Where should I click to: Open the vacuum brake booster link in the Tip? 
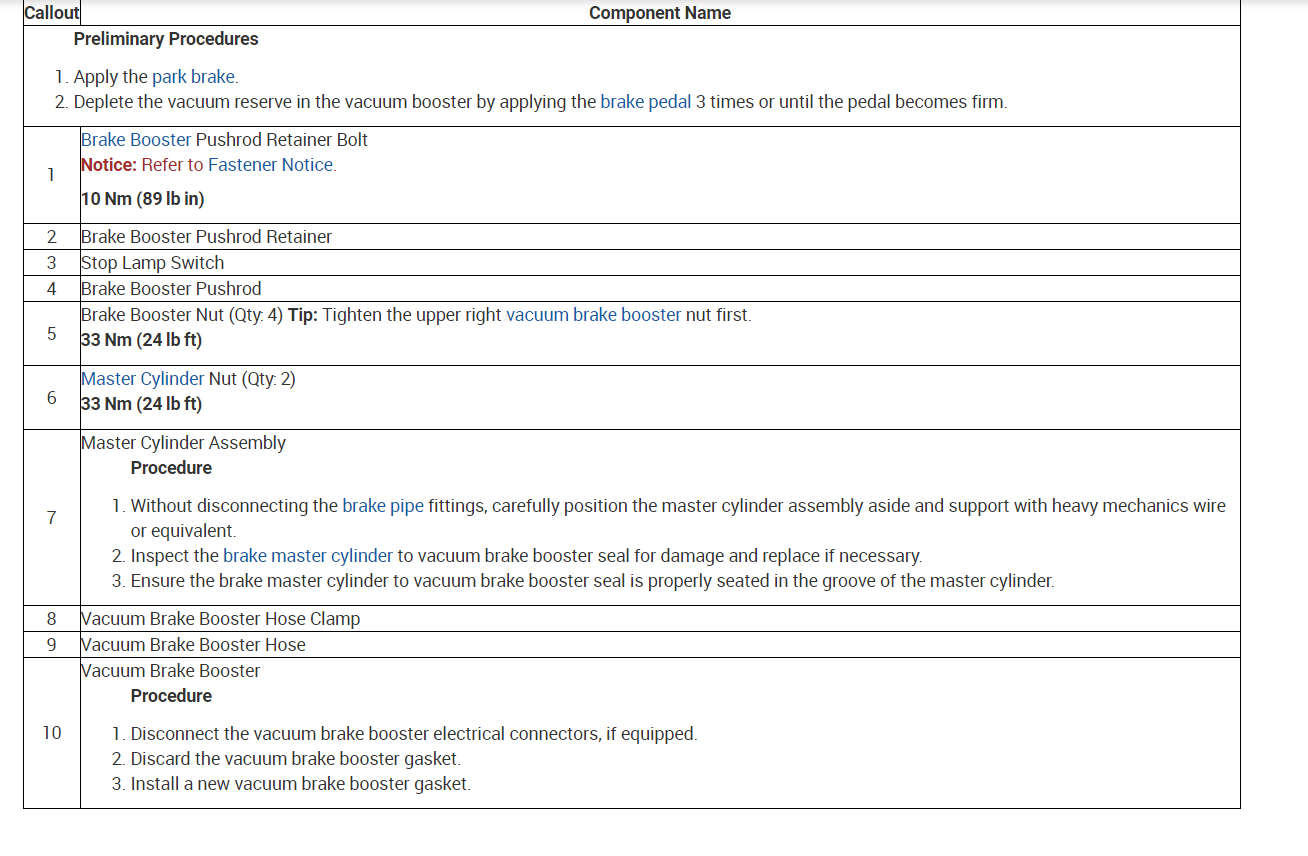pos(593,315)
